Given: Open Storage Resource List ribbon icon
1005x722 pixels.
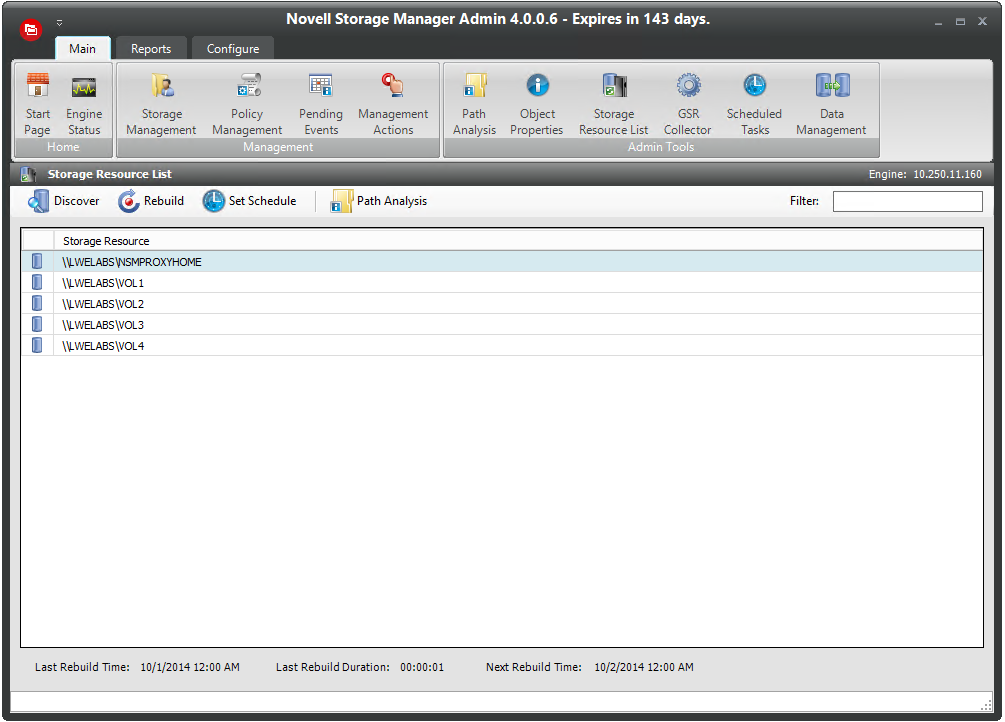Looking at the screenshot, I should pos(614,104).
